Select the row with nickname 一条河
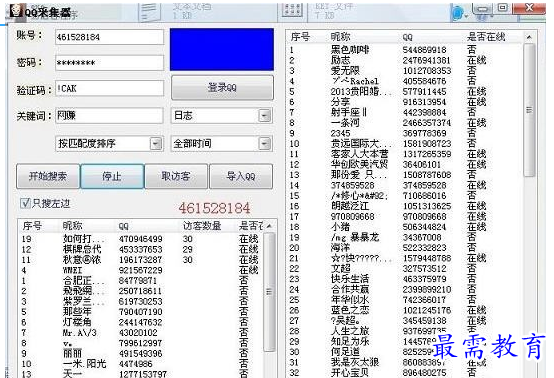This screenshot has height=378, width=554. (405, 123)
